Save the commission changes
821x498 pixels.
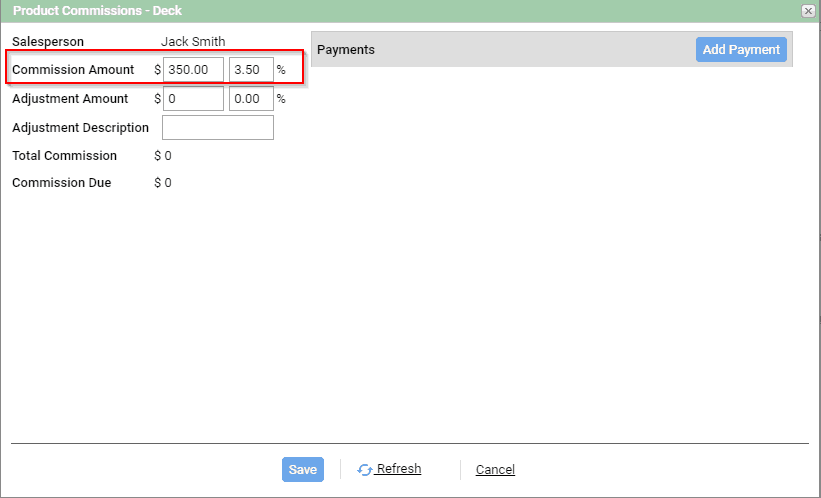303,469
